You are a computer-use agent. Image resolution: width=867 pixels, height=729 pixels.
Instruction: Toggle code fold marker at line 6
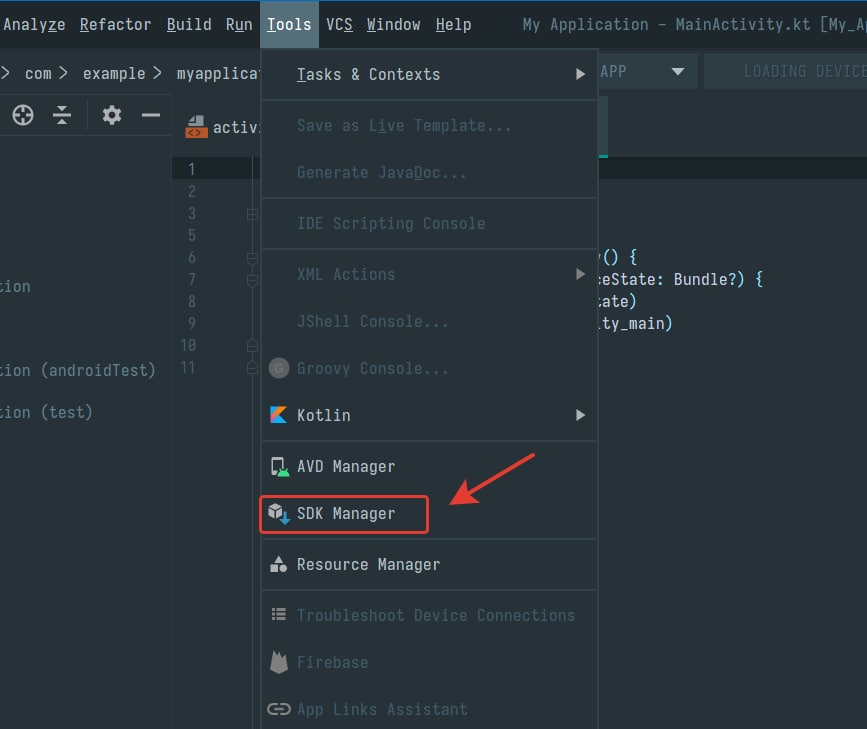coord(252,258)
